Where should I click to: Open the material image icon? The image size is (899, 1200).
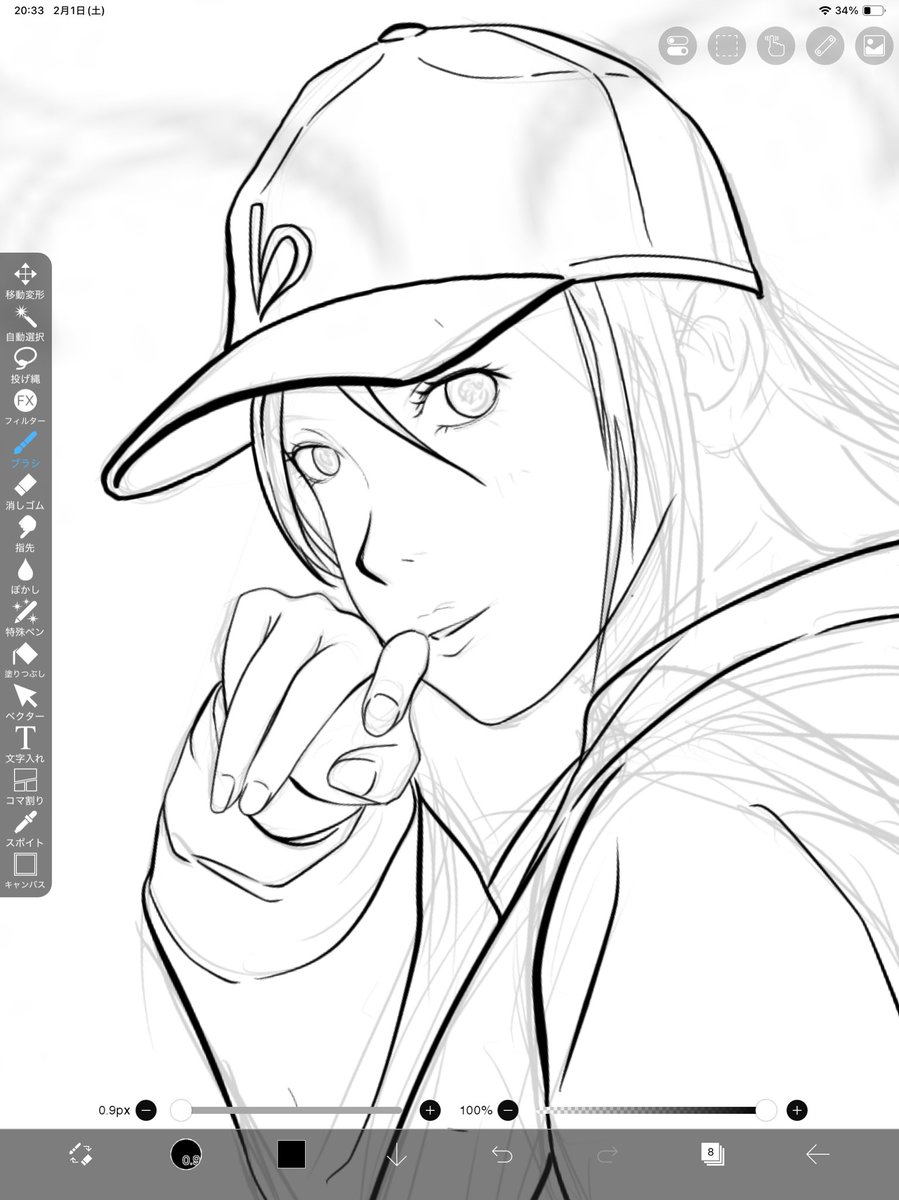tap(873, 45)
